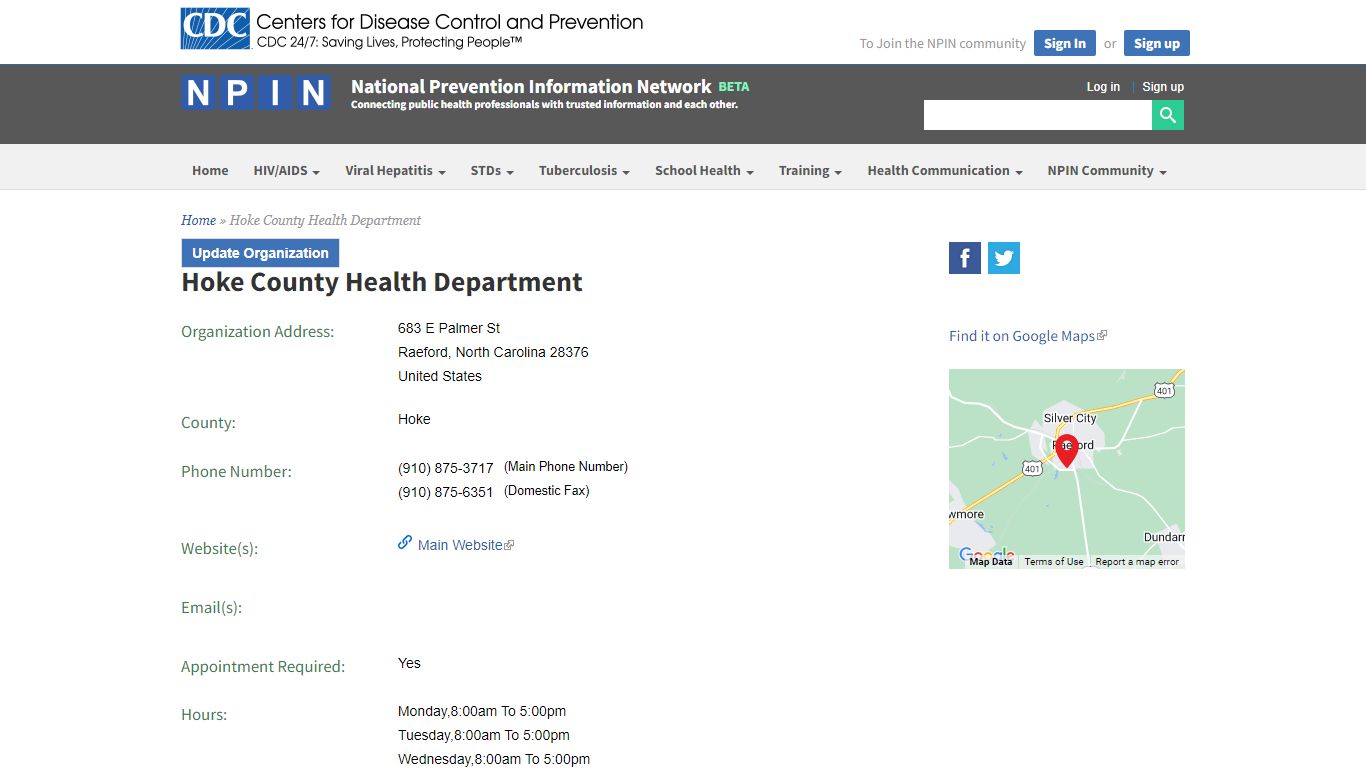This screenshot has width=1366, height=768.
Task: Click fax number (910) 875-6351
Action: pos(446,492)
